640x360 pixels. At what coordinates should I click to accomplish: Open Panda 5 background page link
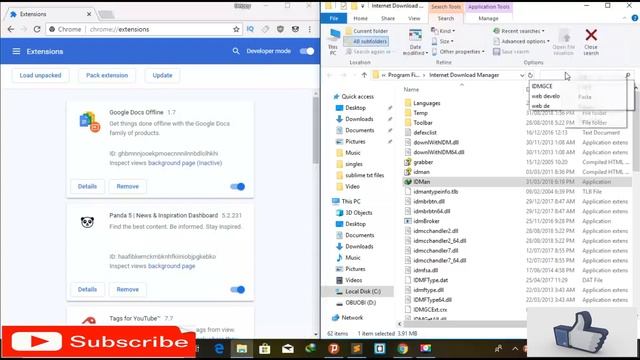(x=171, y=266)
